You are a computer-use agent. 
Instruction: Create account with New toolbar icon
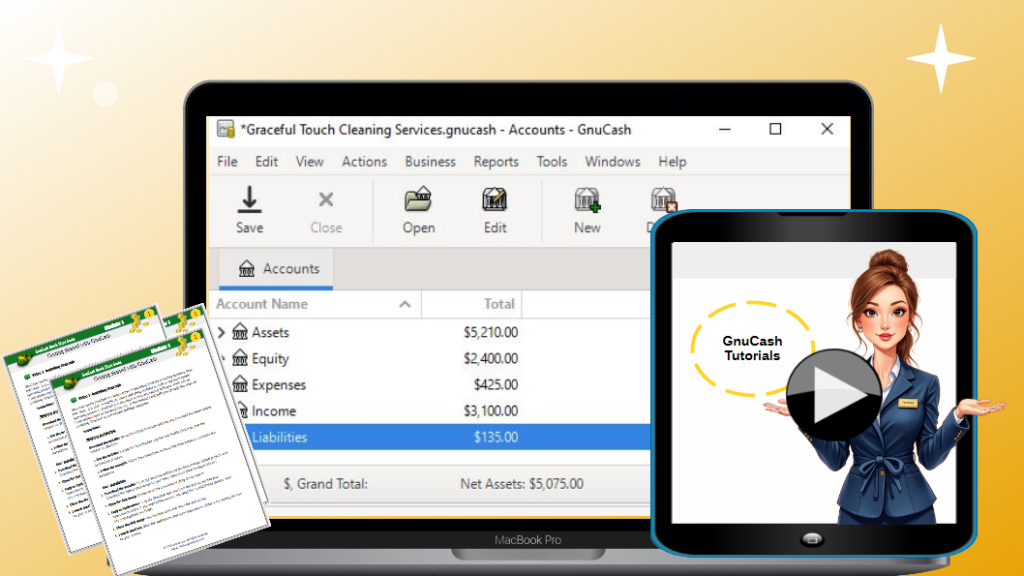tap(587, 199)
